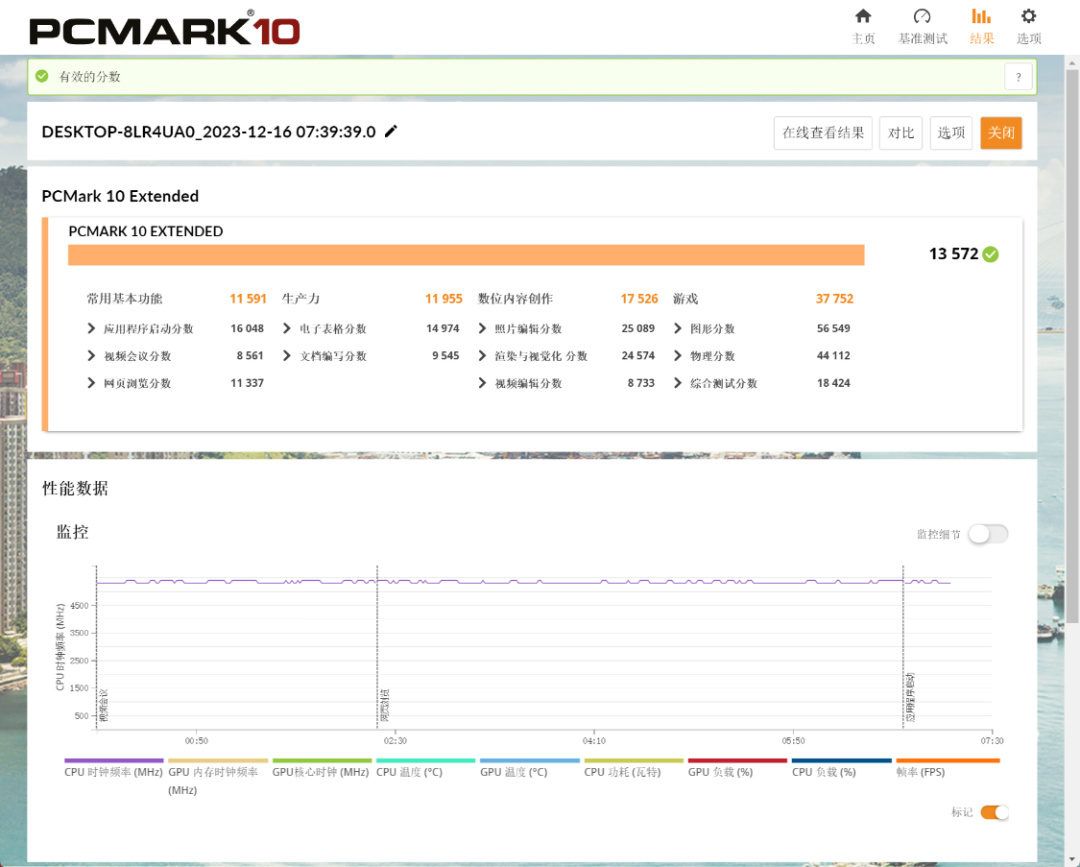Click the result name DESKTOP-8LR4UA0 title

(209, 132)
